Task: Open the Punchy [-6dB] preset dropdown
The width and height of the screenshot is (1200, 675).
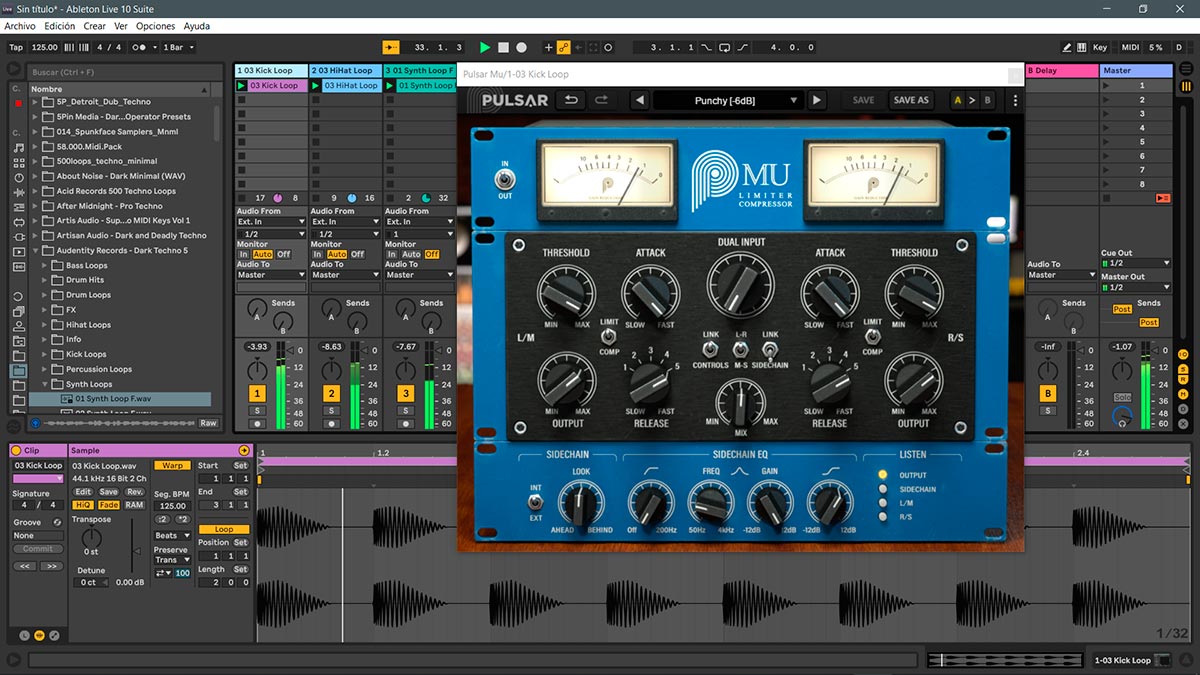Action: 729,100
